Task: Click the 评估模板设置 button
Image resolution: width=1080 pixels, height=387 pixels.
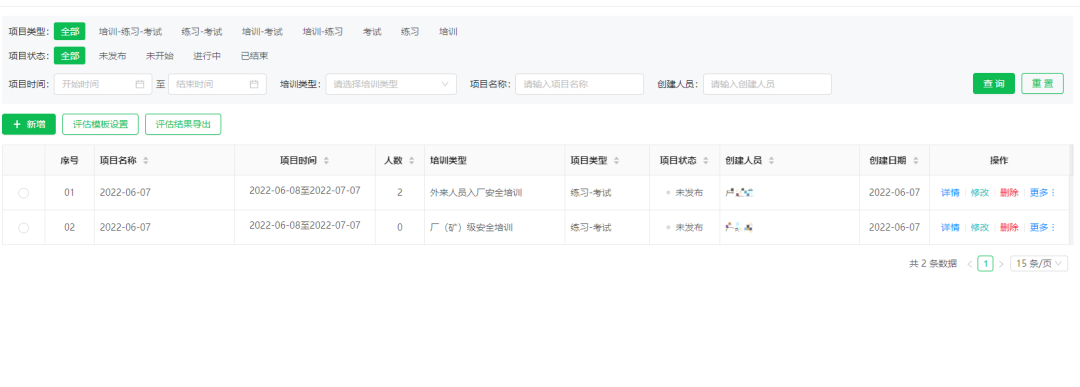Action: [101, 124]
